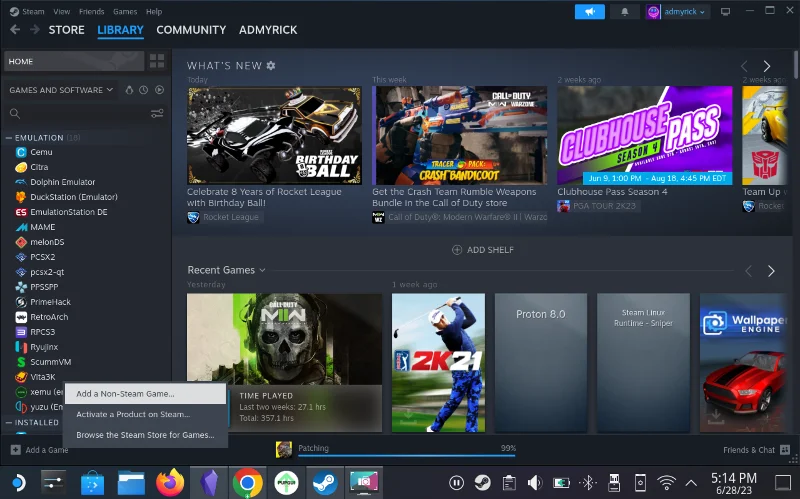Click the Vita3K entry
This screenshot has height=499, width=800.
(x=42, y=377)
